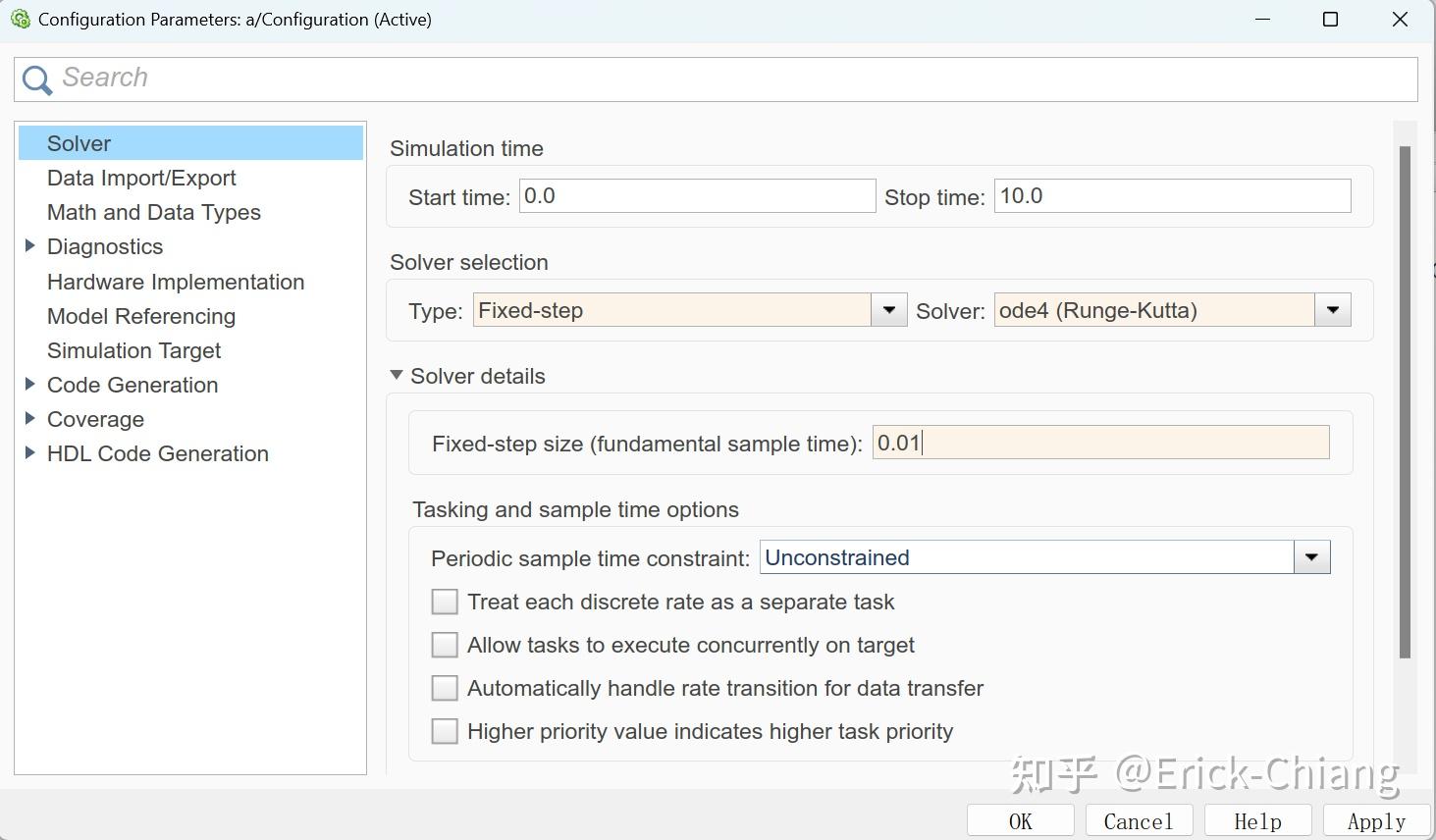Click the OK button

tap(1021, 820)
